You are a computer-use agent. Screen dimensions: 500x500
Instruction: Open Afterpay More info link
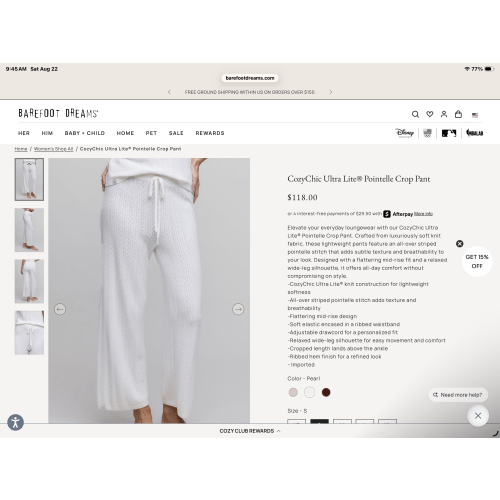coord(423,214)
